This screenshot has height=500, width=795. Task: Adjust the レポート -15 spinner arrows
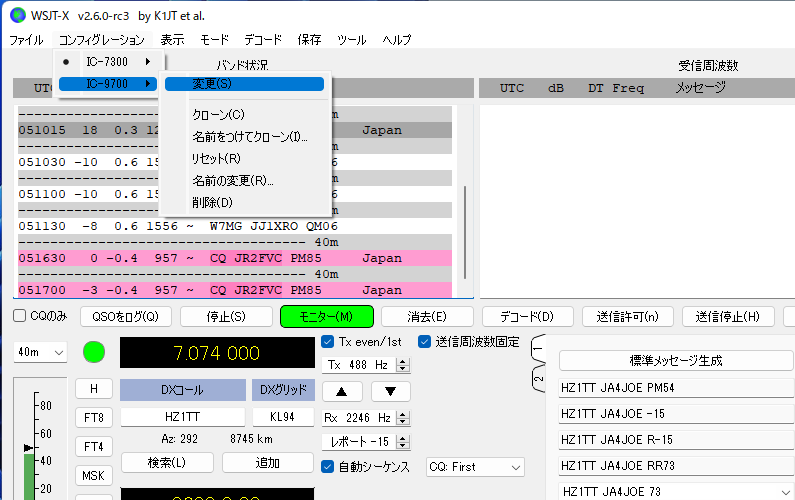click(x=403, y=442)
